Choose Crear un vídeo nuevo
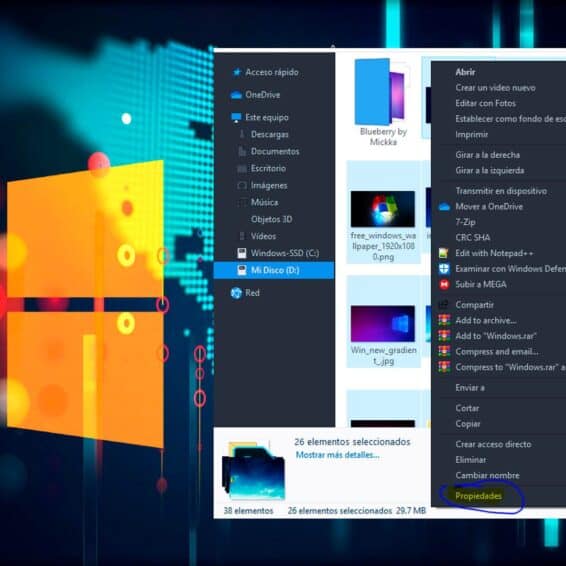 point(495,88)
